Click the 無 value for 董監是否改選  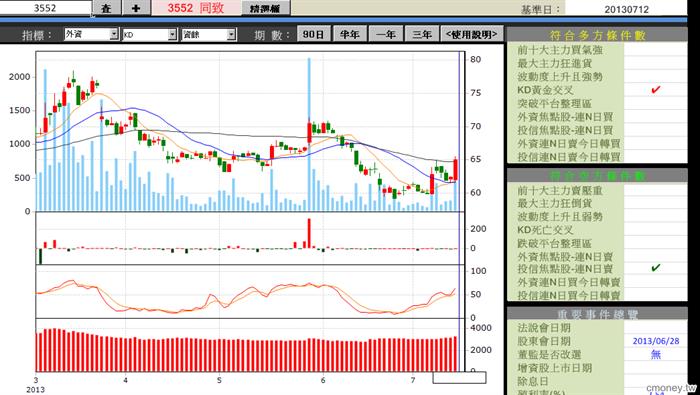click(656, 355)
